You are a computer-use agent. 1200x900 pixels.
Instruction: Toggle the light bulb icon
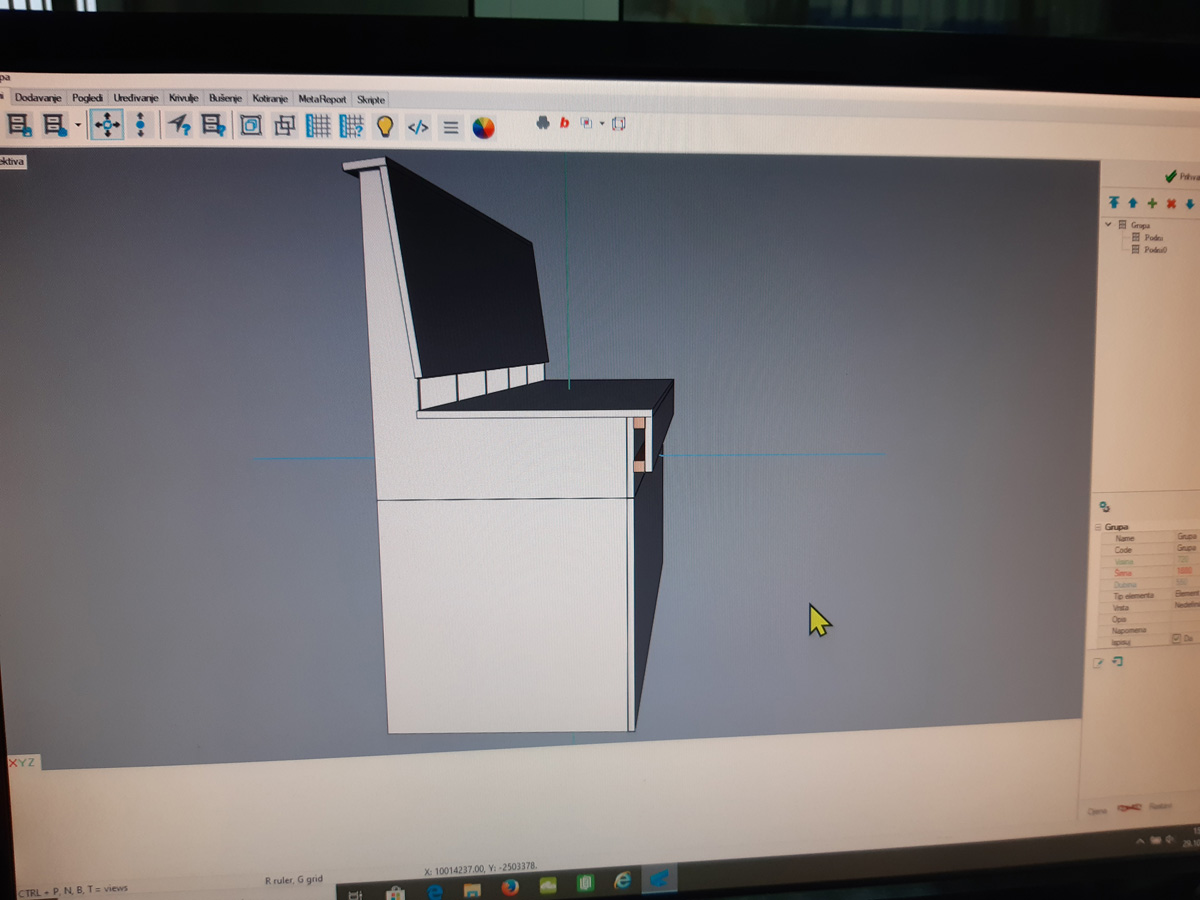point(385,126)
